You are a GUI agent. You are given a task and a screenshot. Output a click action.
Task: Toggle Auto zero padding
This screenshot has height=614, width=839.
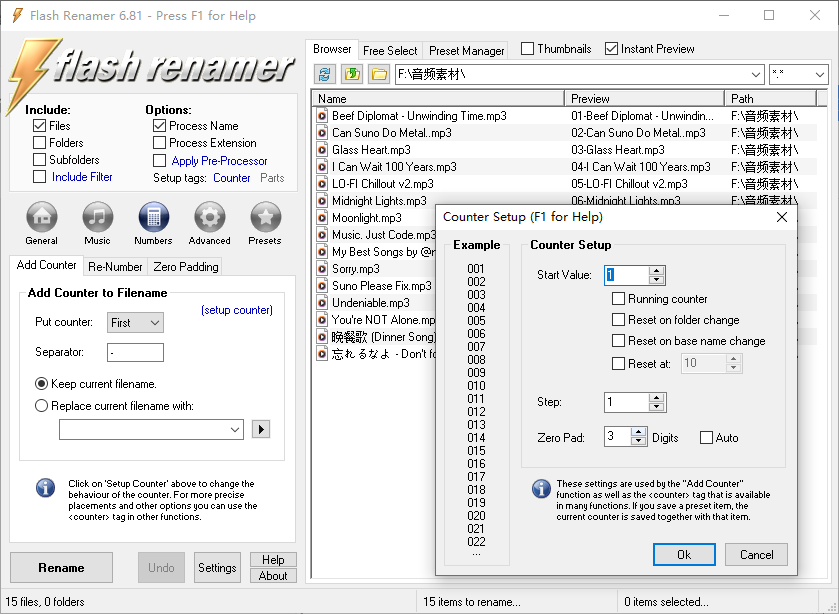point(706,438)
